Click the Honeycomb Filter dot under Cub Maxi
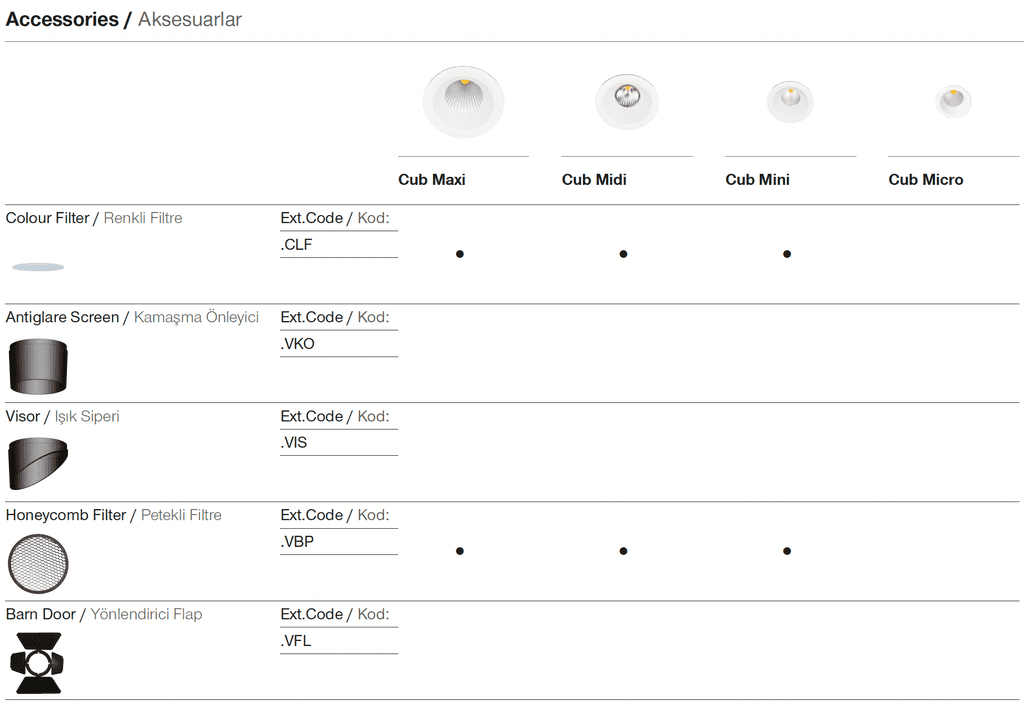Image resolution: width=1024 pixels, height=704 pixels. [x=460, y=551]
